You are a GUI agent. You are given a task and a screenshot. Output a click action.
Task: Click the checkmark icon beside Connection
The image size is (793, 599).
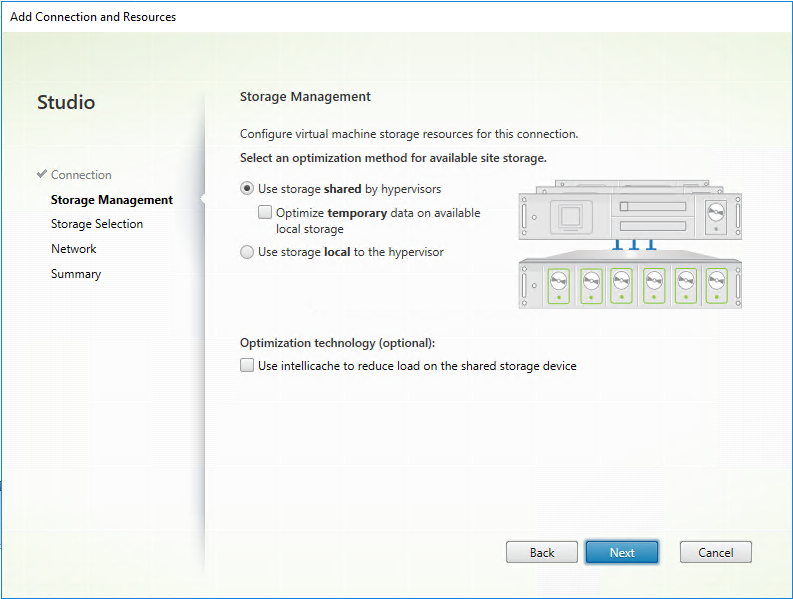click(42, 175)
